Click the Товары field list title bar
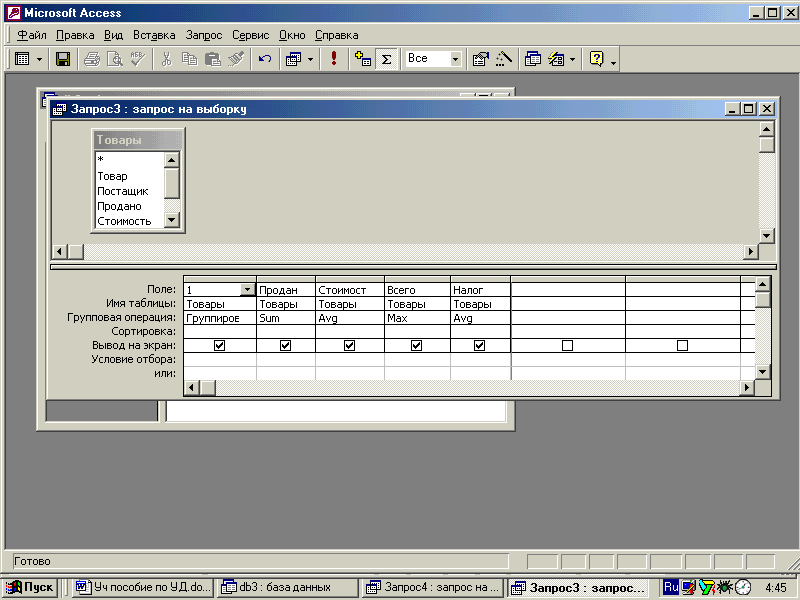 [x=137, y=139]
